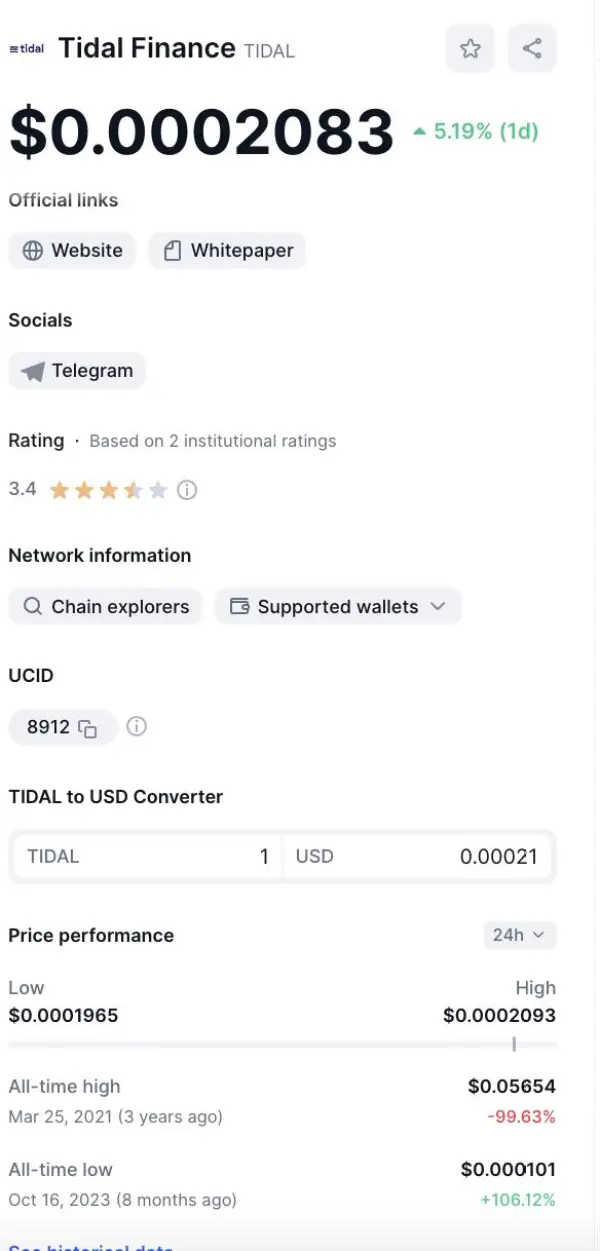
Task: Open the Whitepaper document link
Action: pos(227,250)
